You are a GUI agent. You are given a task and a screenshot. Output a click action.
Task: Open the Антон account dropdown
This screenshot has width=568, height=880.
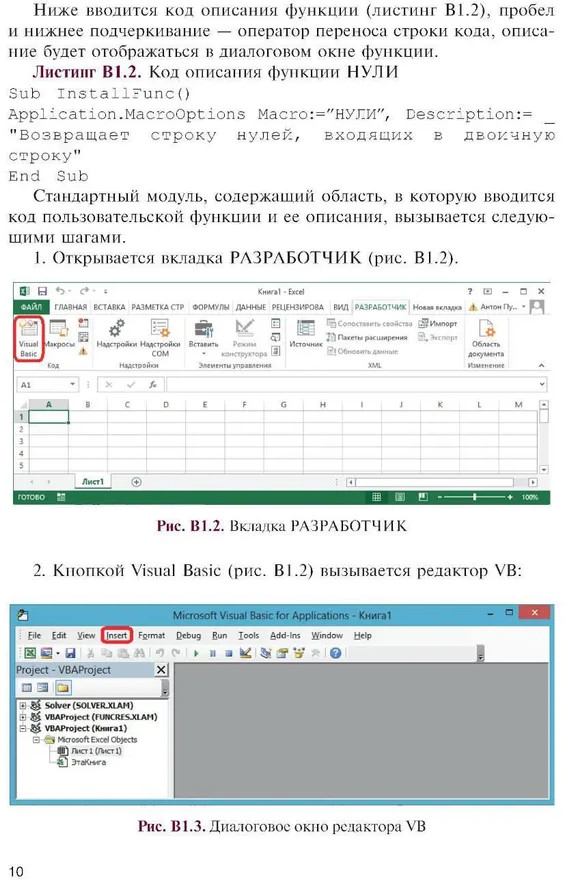coord(524,307)
